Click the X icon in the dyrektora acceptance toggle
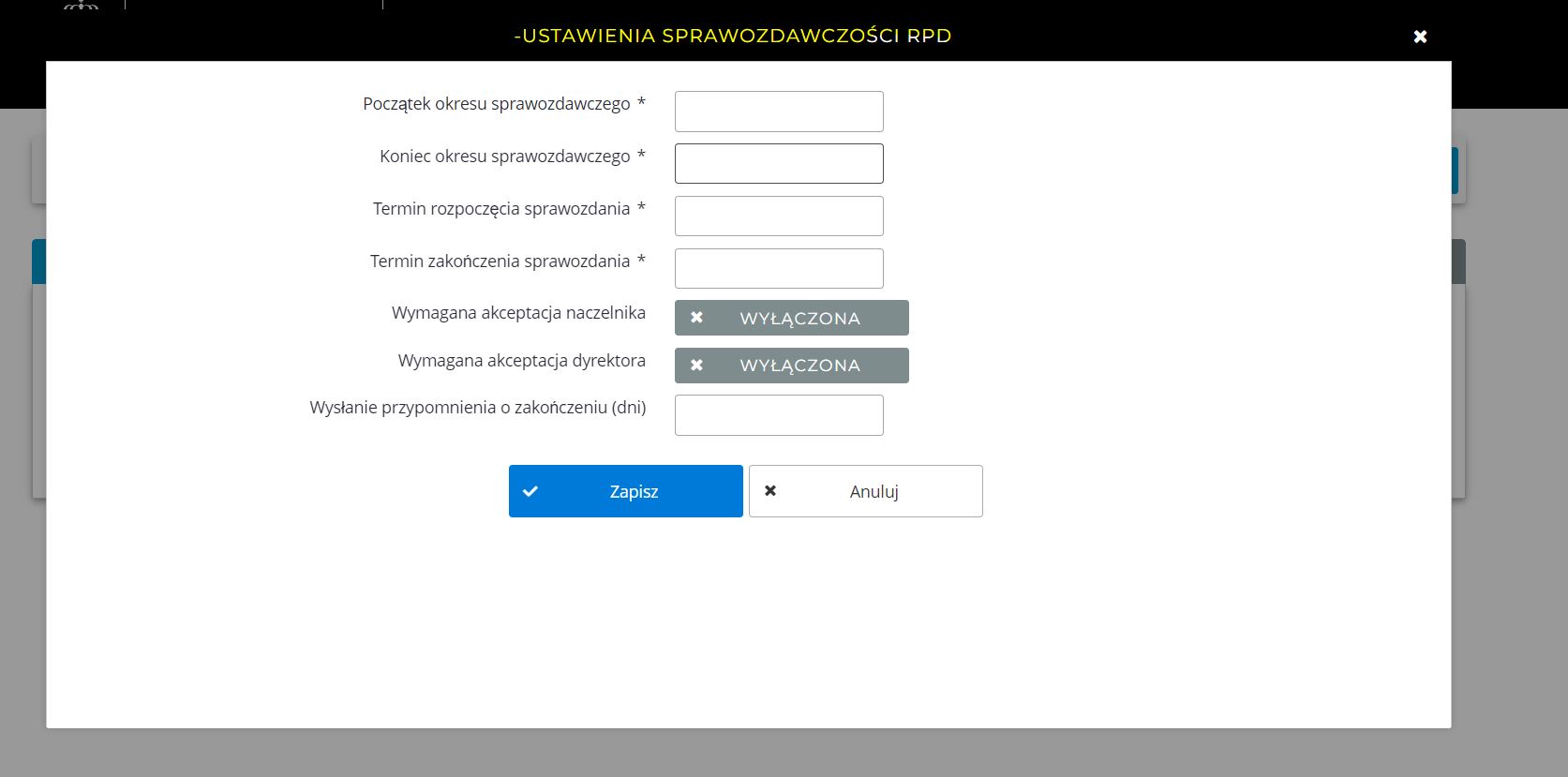The height and width of the screenshot is (777, 1568). tap(696, 366)
